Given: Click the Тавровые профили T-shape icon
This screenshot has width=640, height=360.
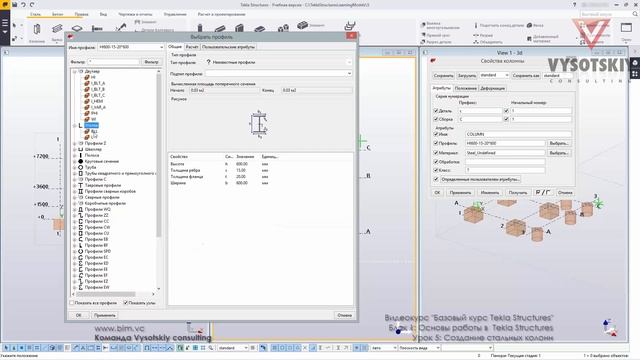Looking at the screenshot, I should tap(81, 185).
